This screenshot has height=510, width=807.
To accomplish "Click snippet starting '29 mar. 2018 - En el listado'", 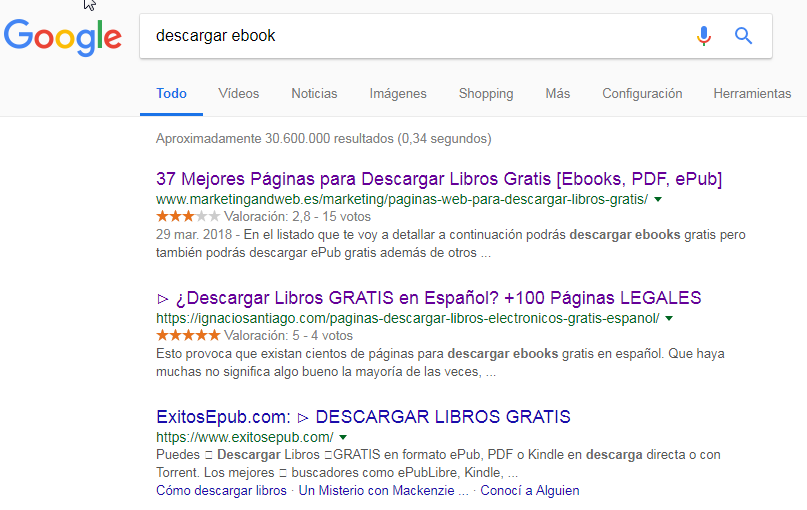I will 451,244.
